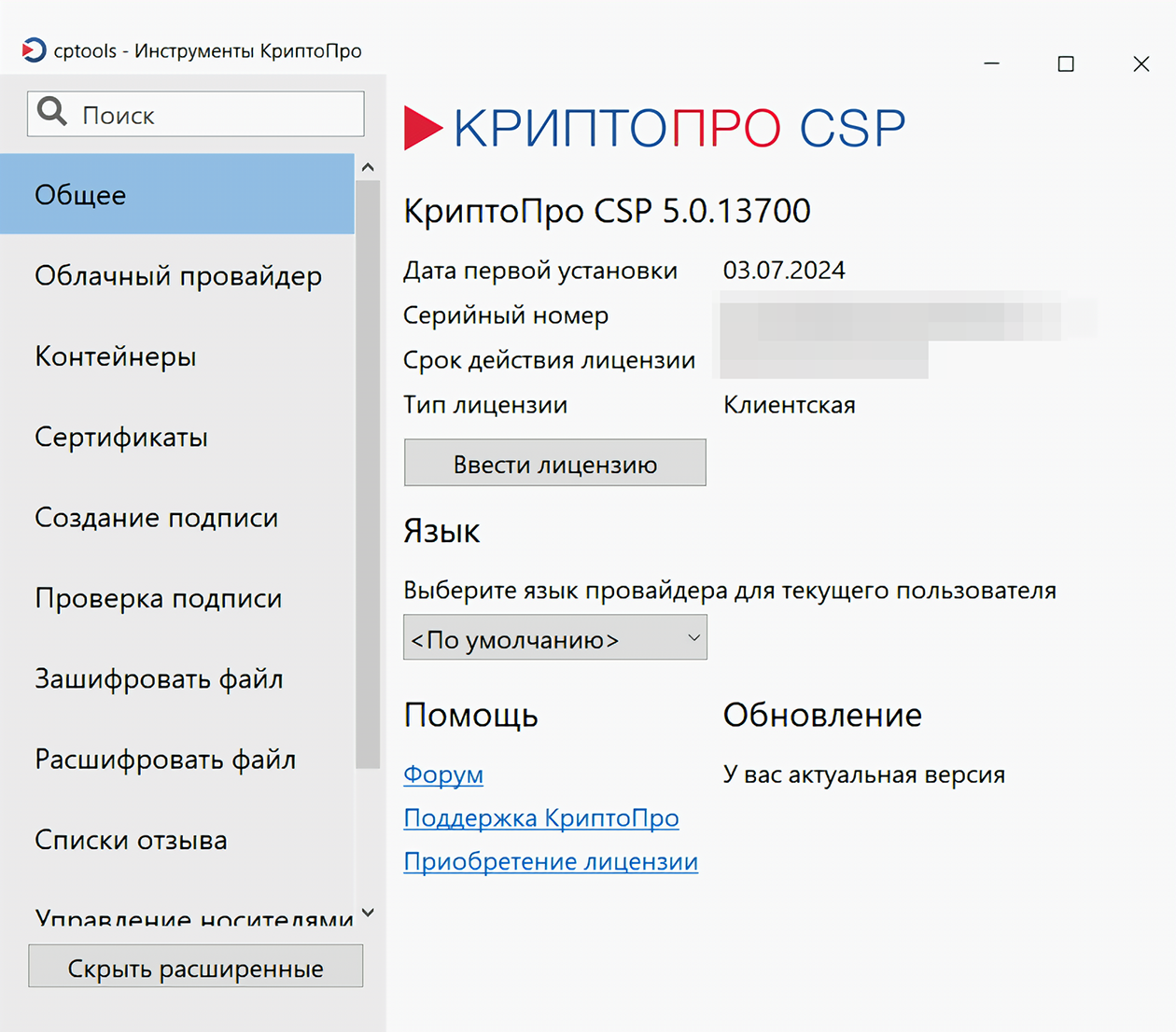Focus the Поиск search field
This screenshot has height=1032, width=1176.
(x=196, y=114)
